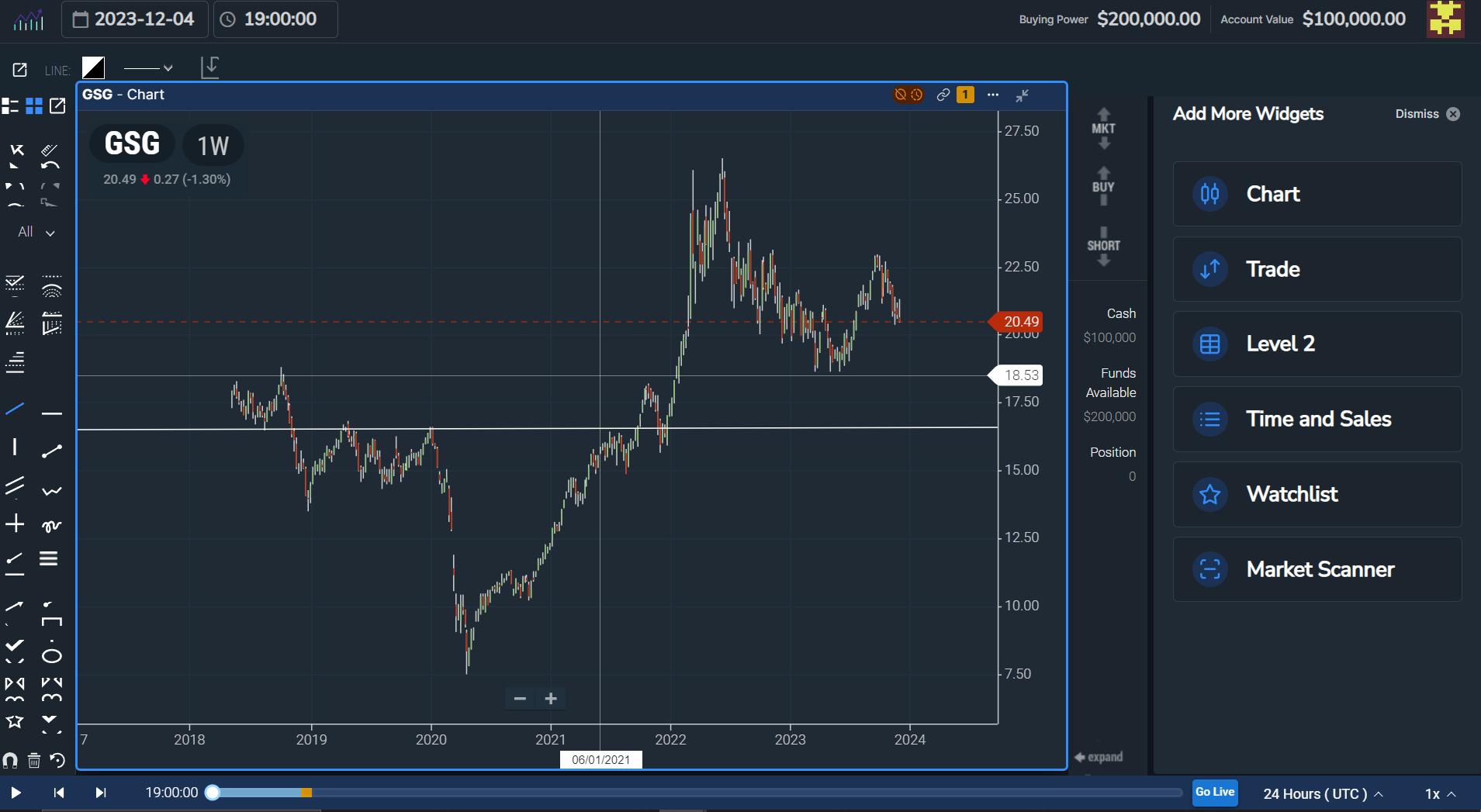The height and width of the screenshot is (812, 1481).
Task: Click the link widget chain icon
Action: [943, 95]
